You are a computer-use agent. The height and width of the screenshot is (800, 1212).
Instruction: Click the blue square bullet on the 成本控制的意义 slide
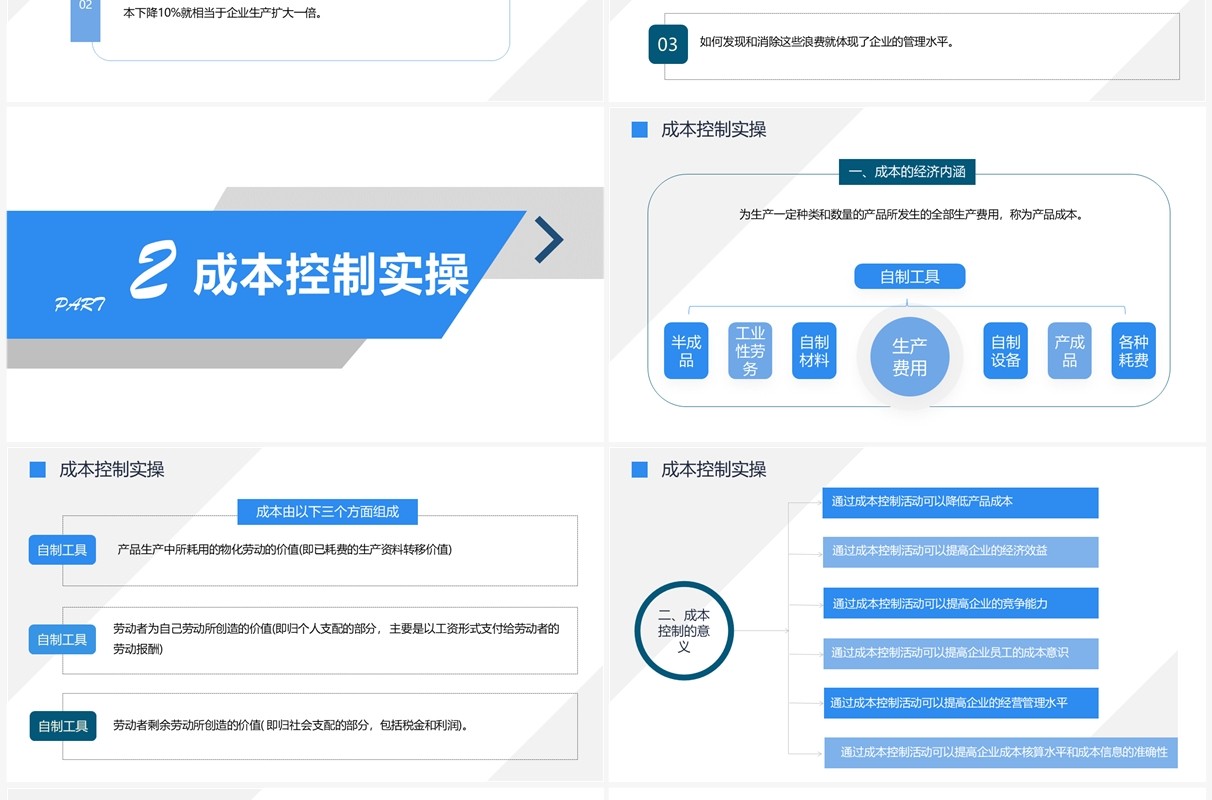tap(640, 470)
